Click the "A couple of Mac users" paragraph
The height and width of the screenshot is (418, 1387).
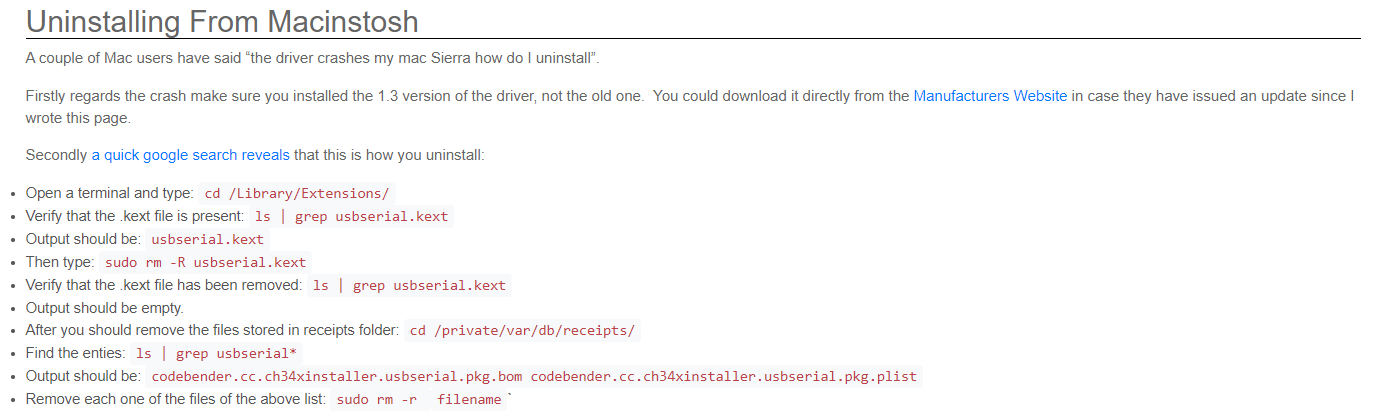click(312, 57)
